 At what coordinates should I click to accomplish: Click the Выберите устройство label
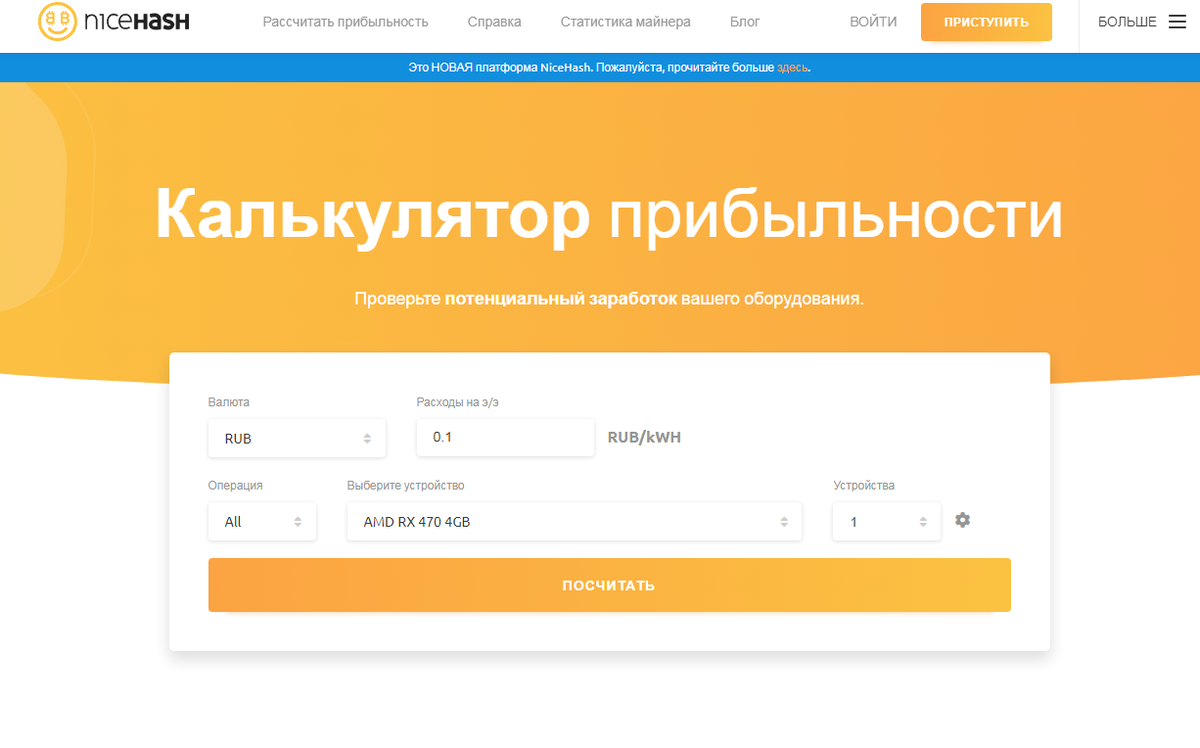click(406, 486)
